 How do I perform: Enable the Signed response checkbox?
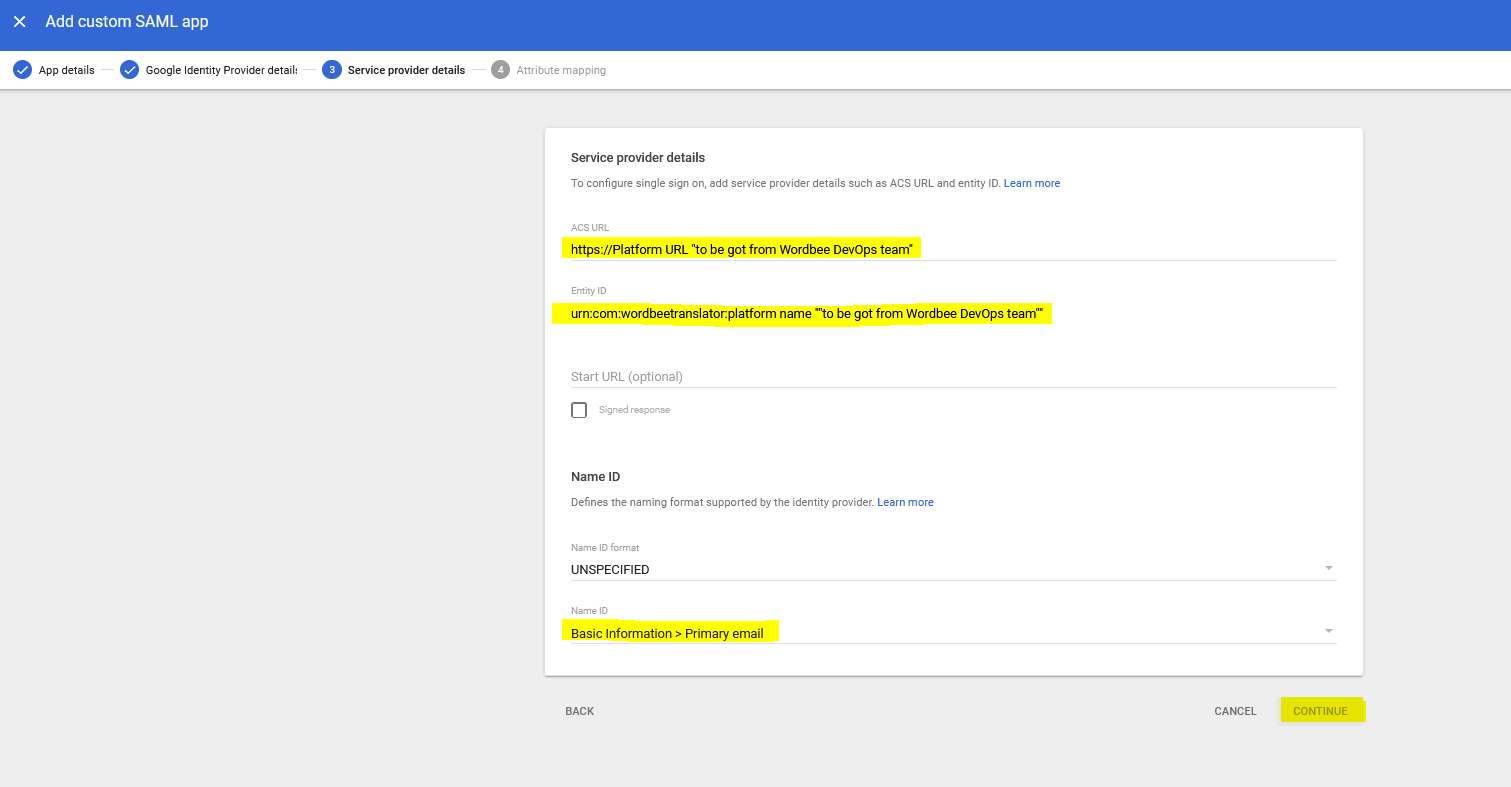pos(579,410)
